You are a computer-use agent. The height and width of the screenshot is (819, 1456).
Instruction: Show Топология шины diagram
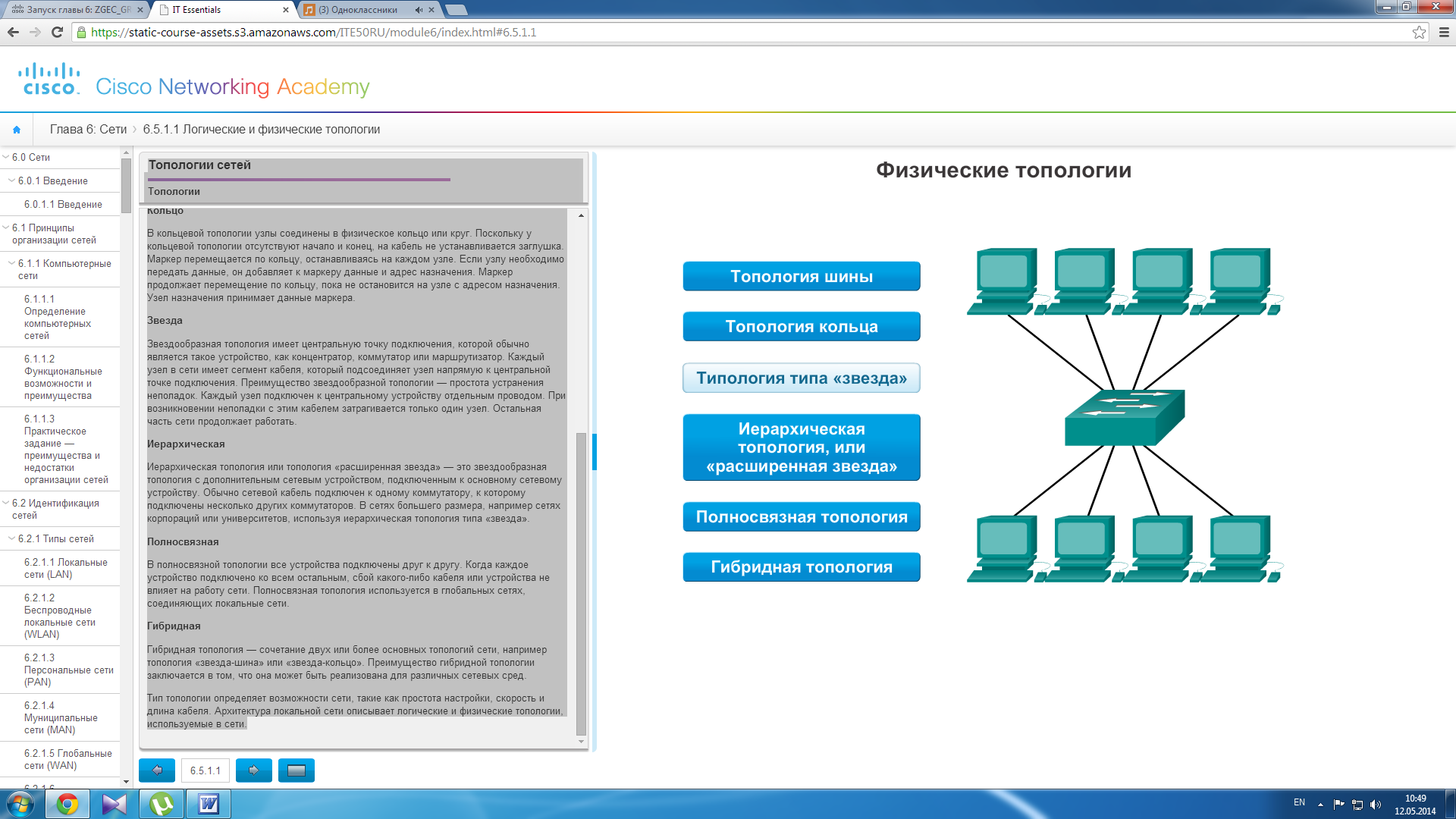[x=802, y=277]
